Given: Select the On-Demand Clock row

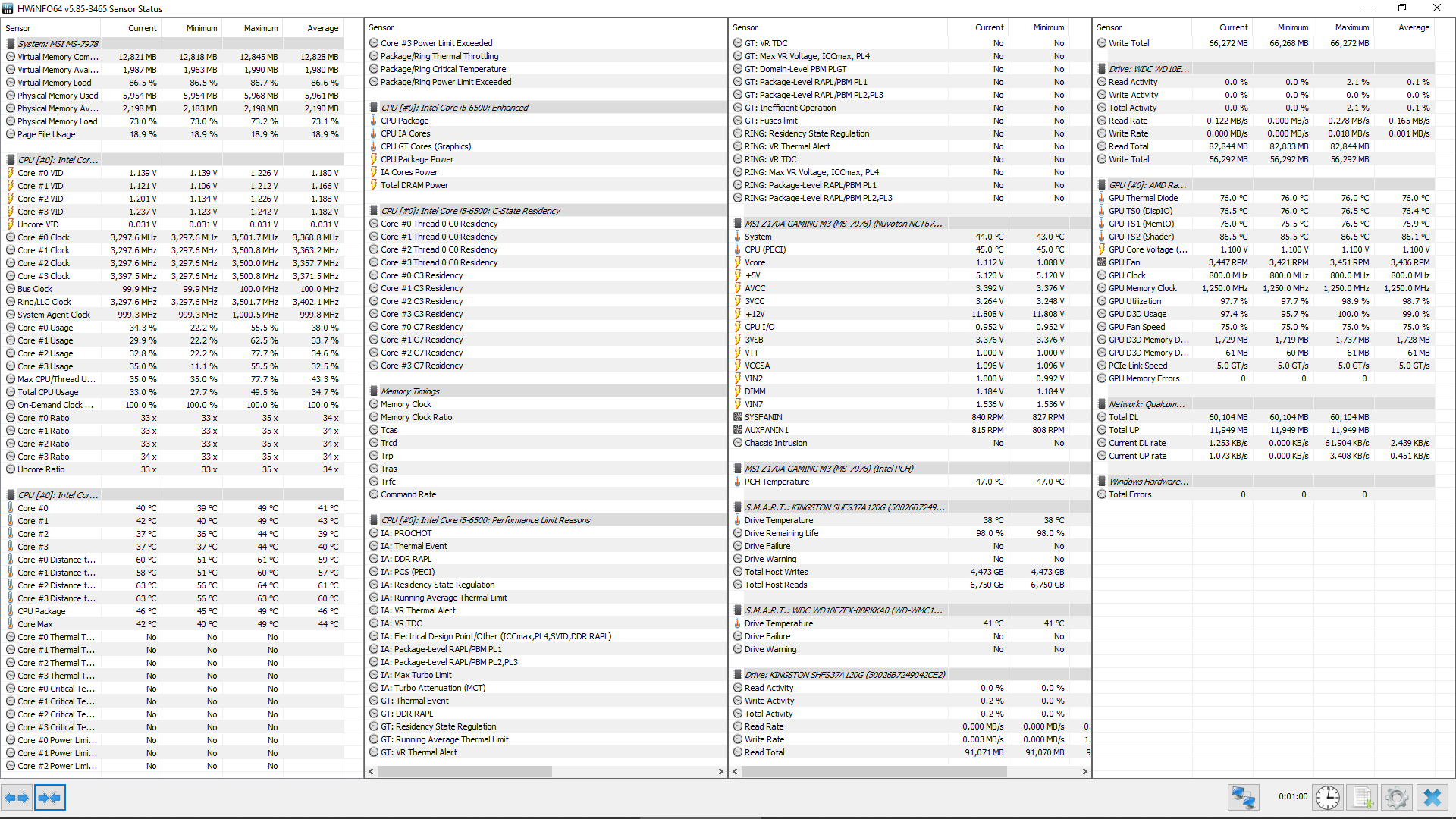Looking at the screenshot, I should [x=174, y=405].
